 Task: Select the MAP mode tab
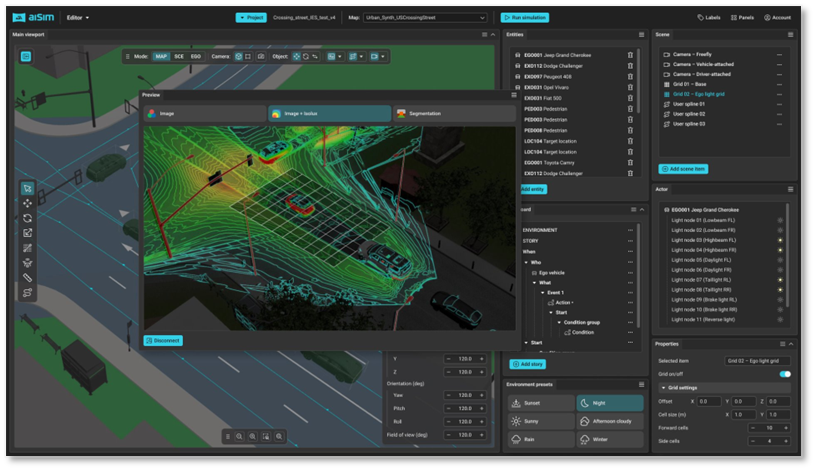click(161, 57)
